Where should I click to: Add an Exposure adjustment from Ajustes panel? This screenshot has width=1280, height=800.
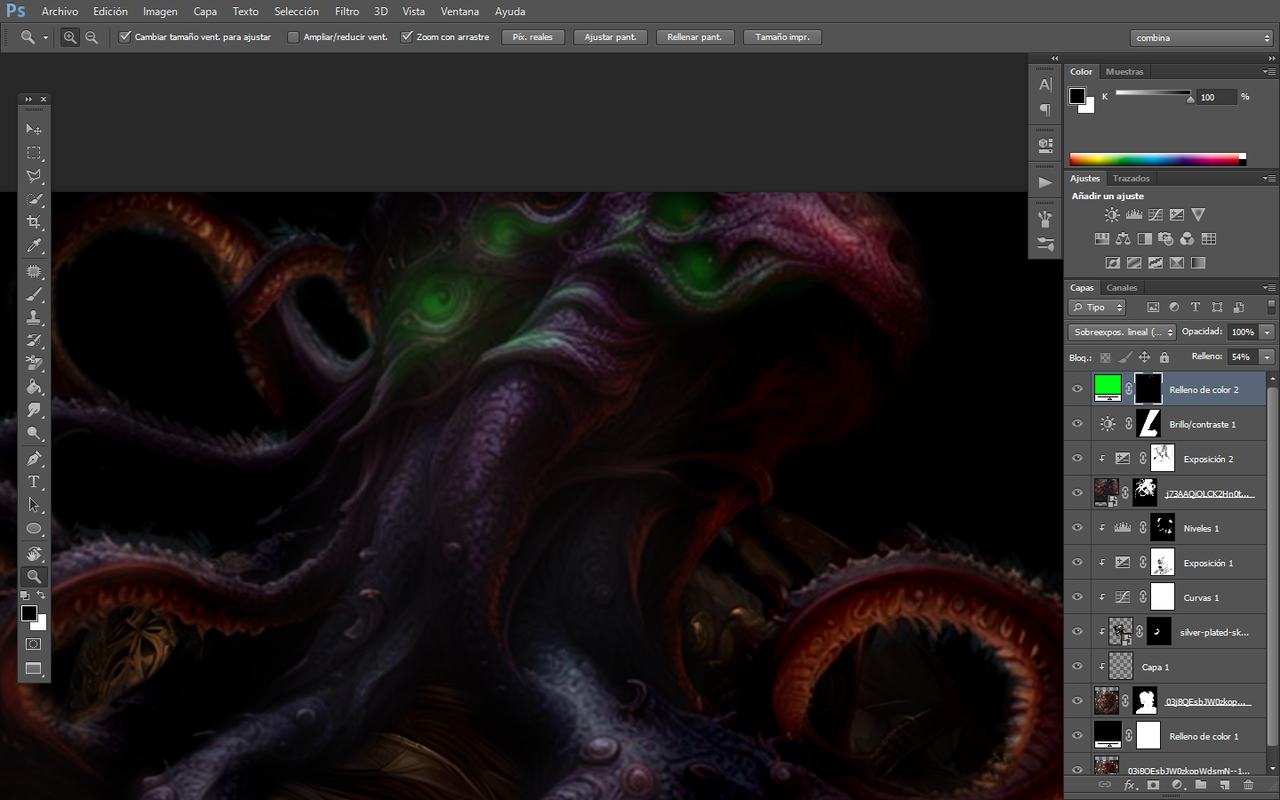tap(1177, 214)
